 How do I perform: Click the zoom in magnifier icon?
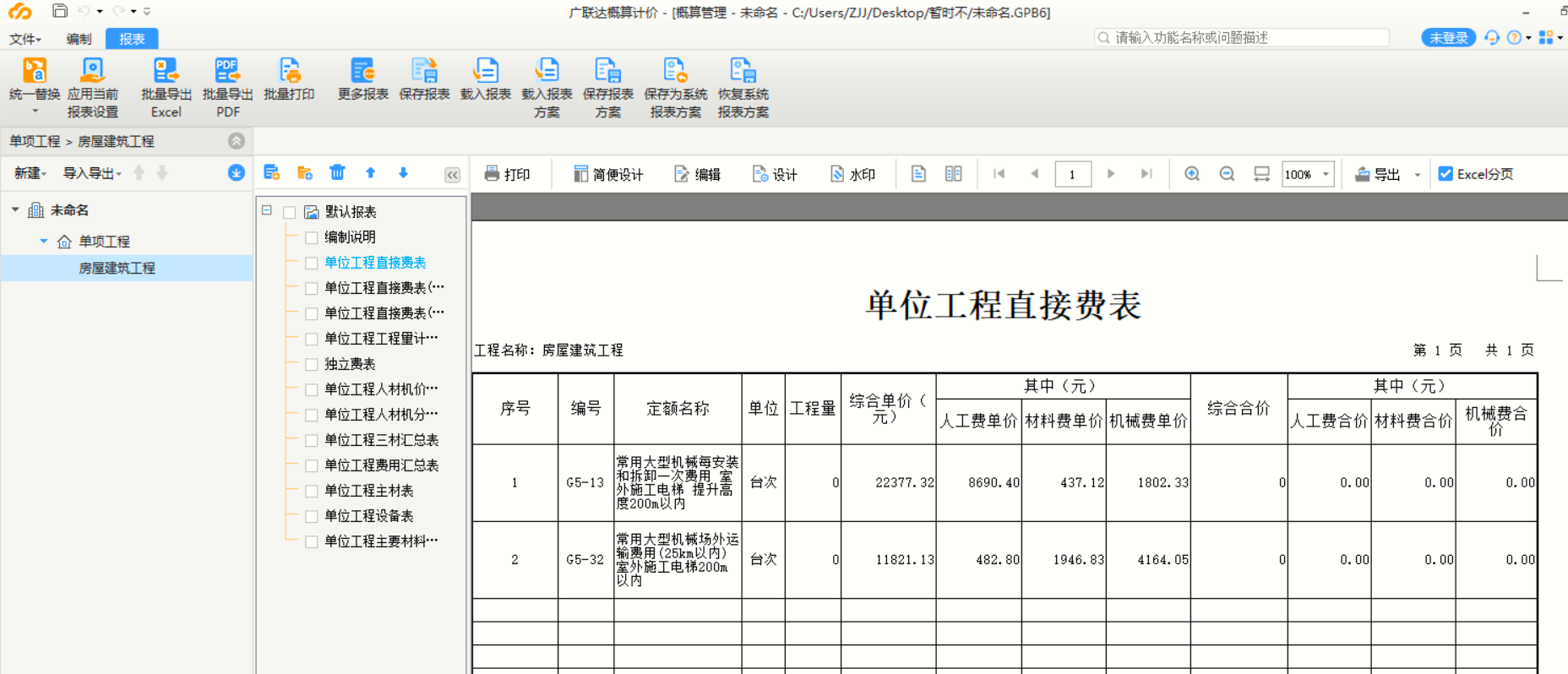(1192, 174)
